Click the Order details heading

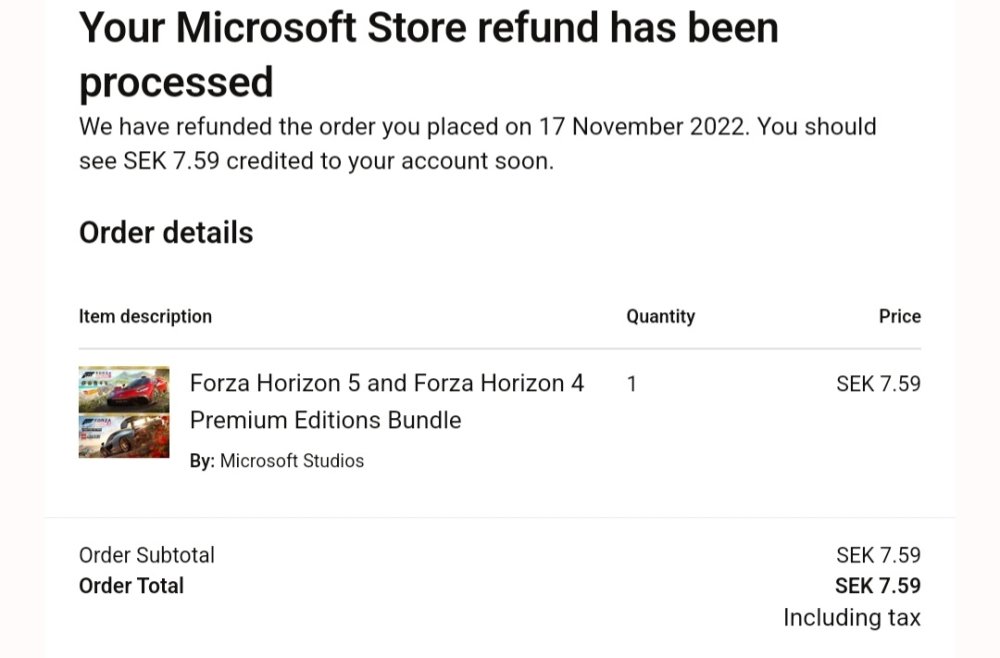click(166, 233)
